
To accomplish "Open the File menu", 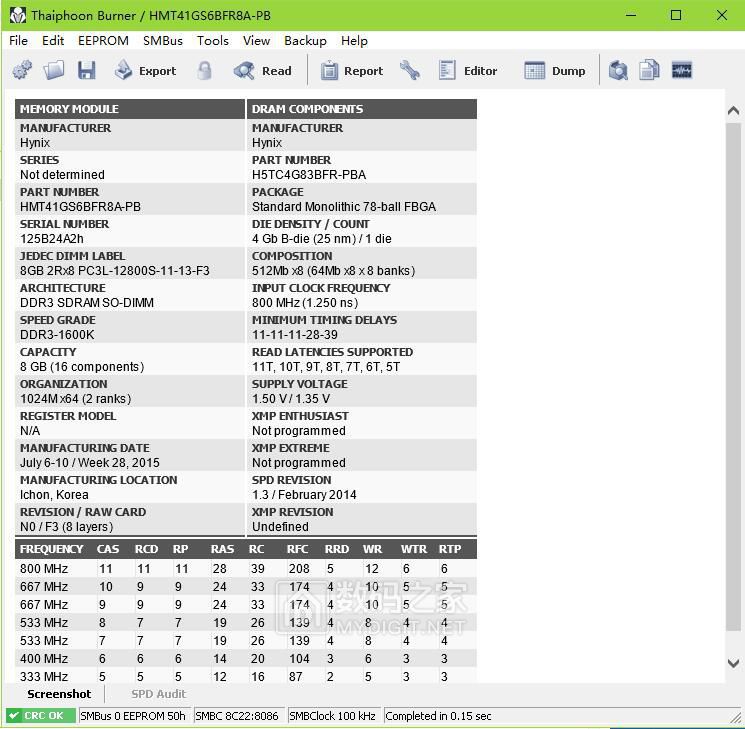I will (x=19, y=41).
